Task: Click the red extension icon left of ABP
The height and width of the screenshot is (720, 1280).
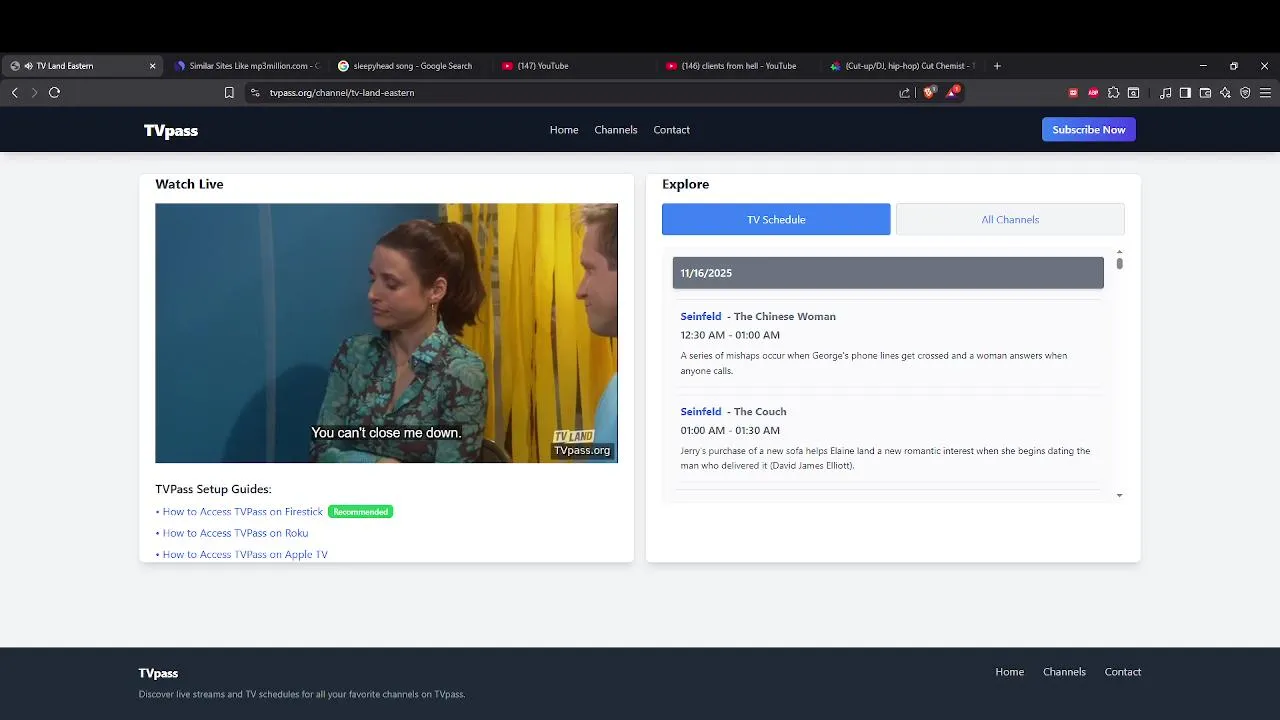Action: [1073, 92]
